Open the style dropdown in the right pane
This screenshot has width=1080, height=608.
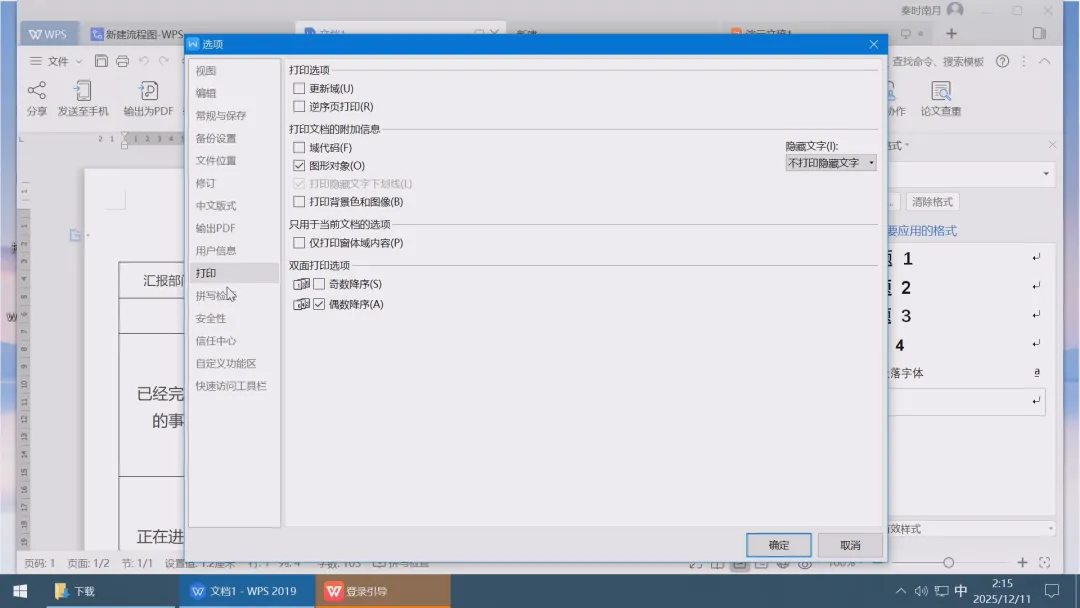(1046, 174)
